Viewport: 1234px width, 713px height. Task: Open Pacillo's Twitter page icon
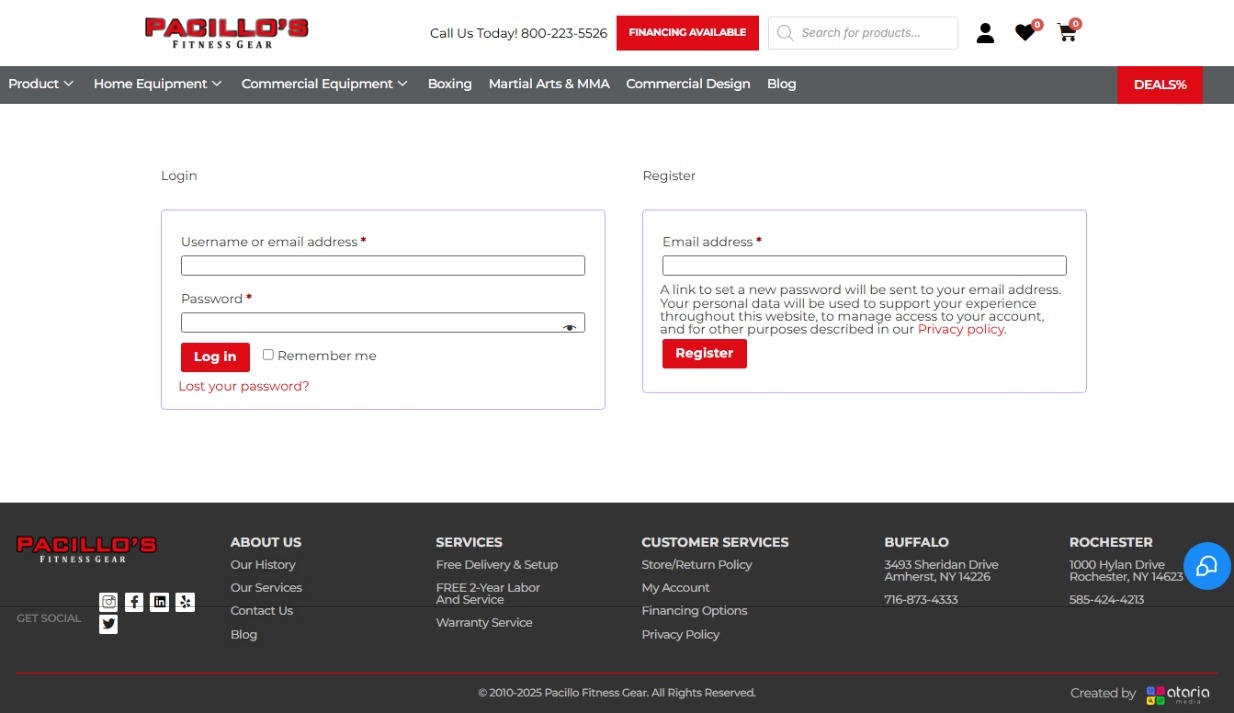[108, 624]
